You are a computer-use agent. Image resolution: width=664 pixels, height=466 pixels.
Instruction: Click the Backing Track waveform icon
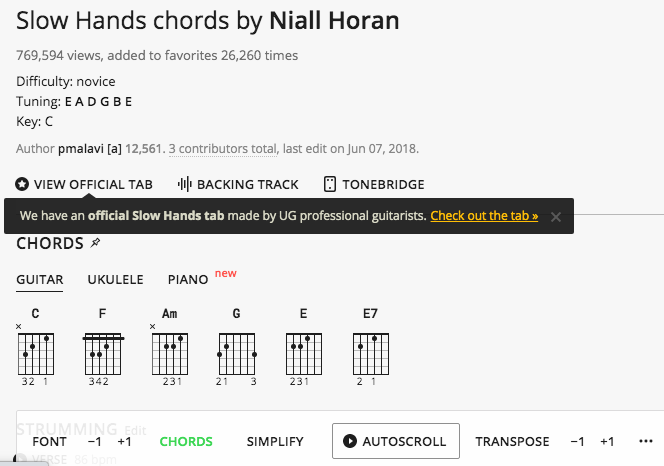(x=184, y=184)
